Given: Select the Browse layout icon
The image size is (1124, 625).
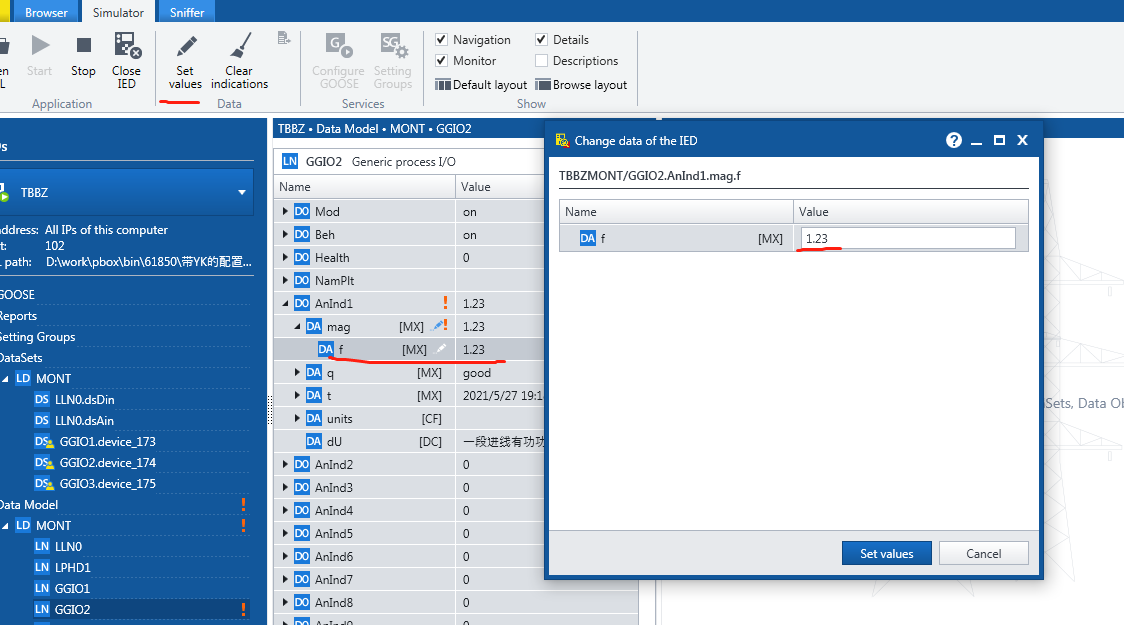Looking at the screenshot, I should pos(543,85).
